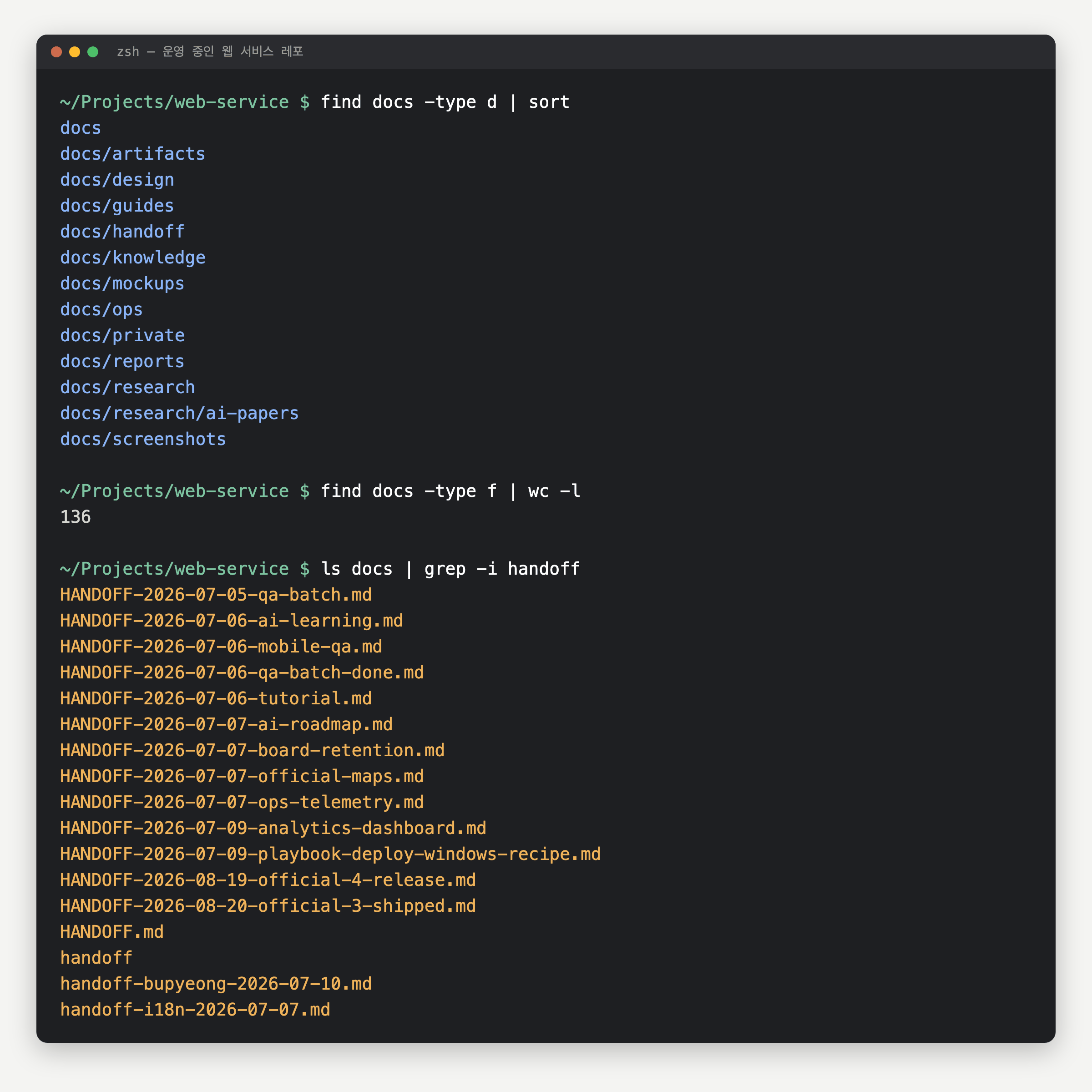Select the 'docs/ops' directory line
The image size is (1092, 1092).
pos(101,310)
